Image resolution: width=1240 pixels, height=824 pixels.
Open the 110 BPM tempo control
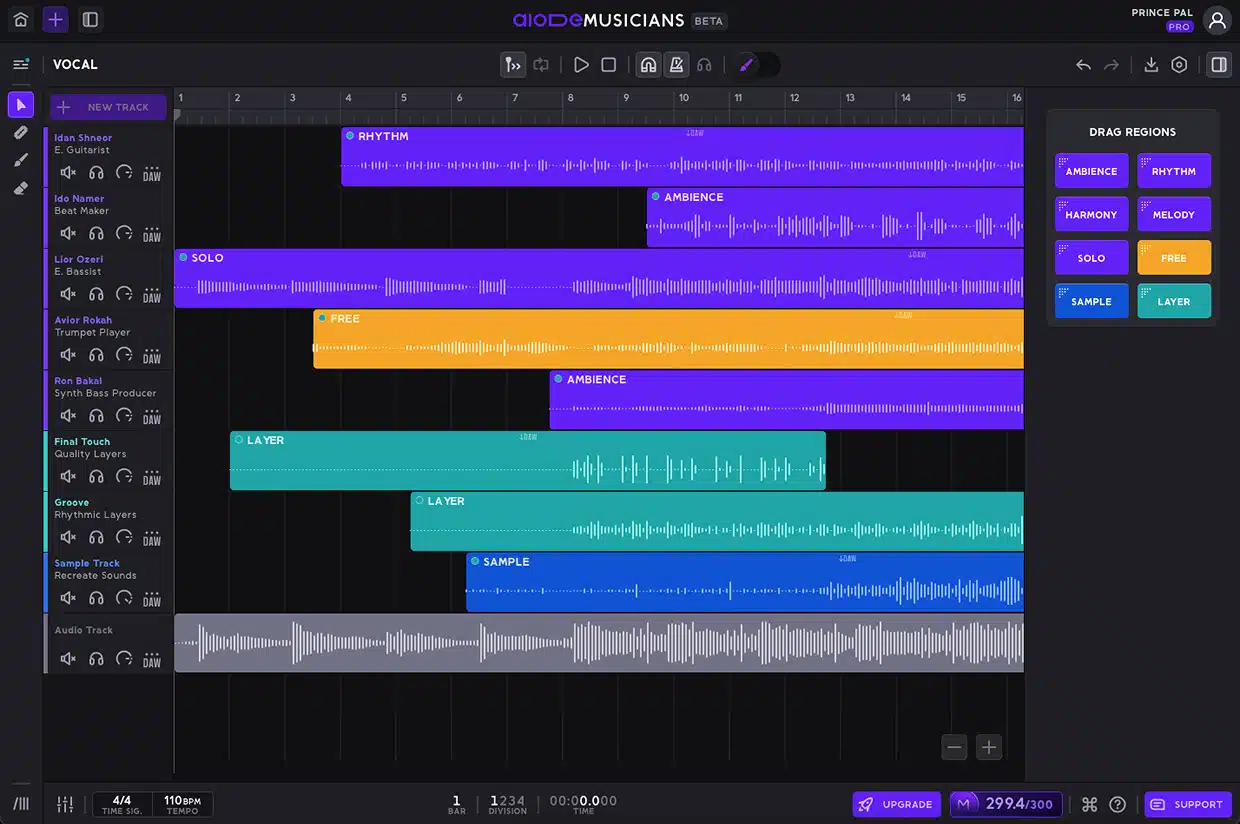(x=183, y=804)
